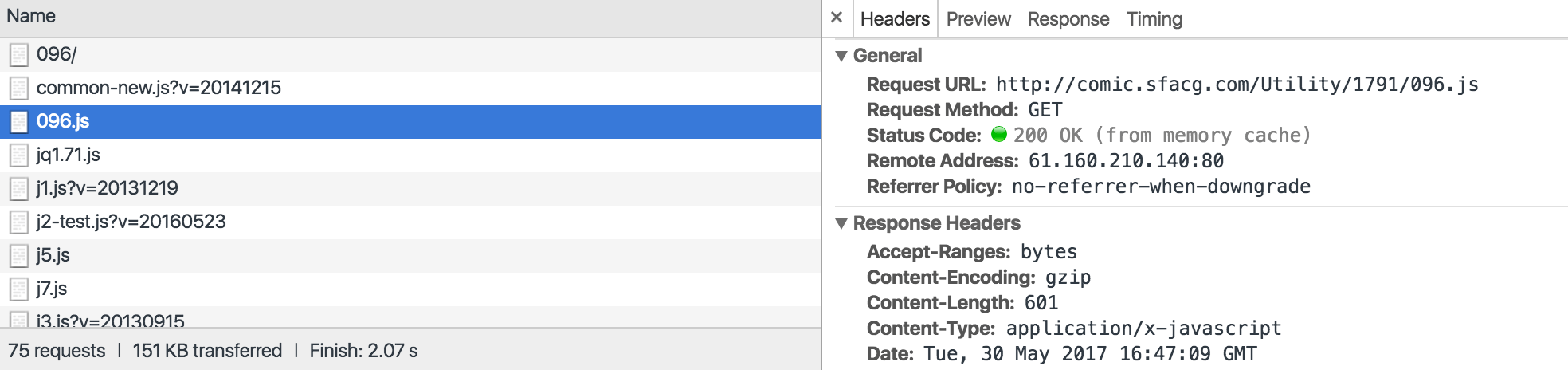1568x370 pixels.
Task: Click the Request URL value
Action: (x=1237, y=85)
